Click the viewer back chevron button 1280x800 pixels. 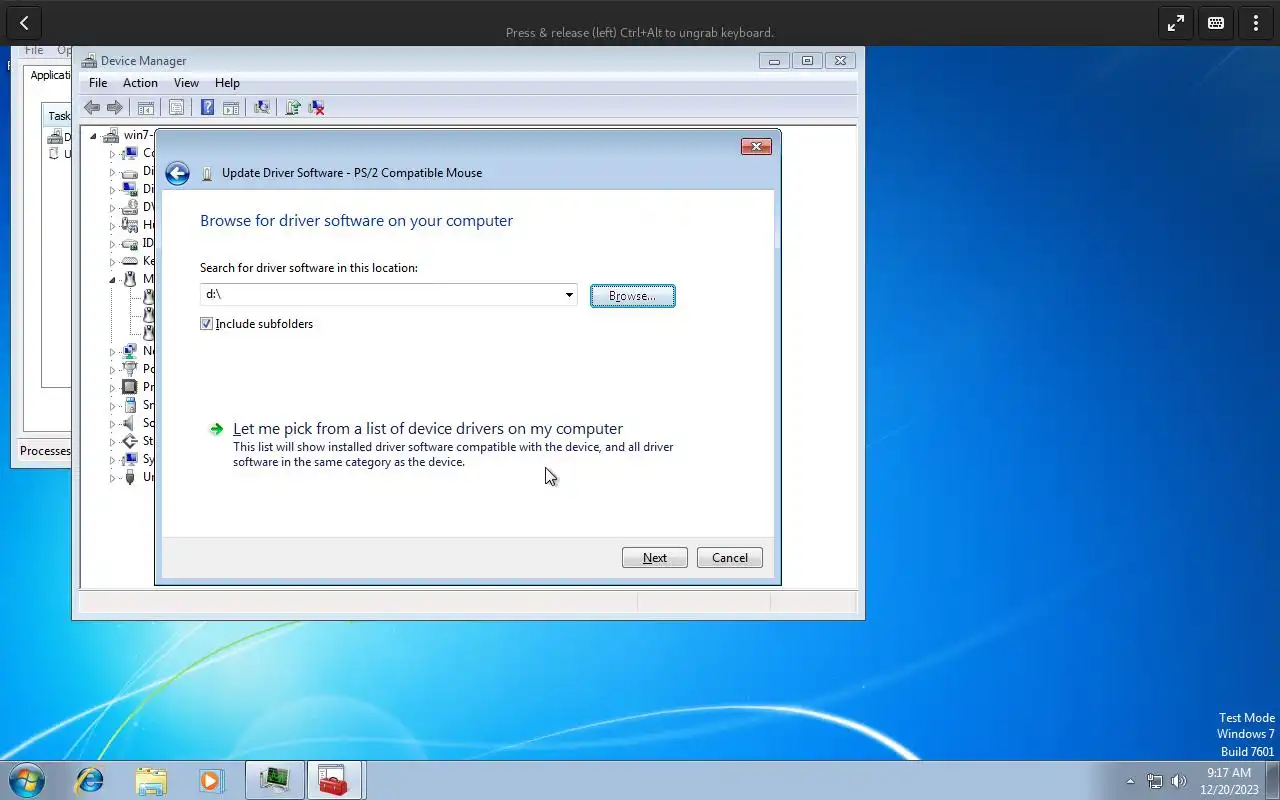click(x=24, y=23)
